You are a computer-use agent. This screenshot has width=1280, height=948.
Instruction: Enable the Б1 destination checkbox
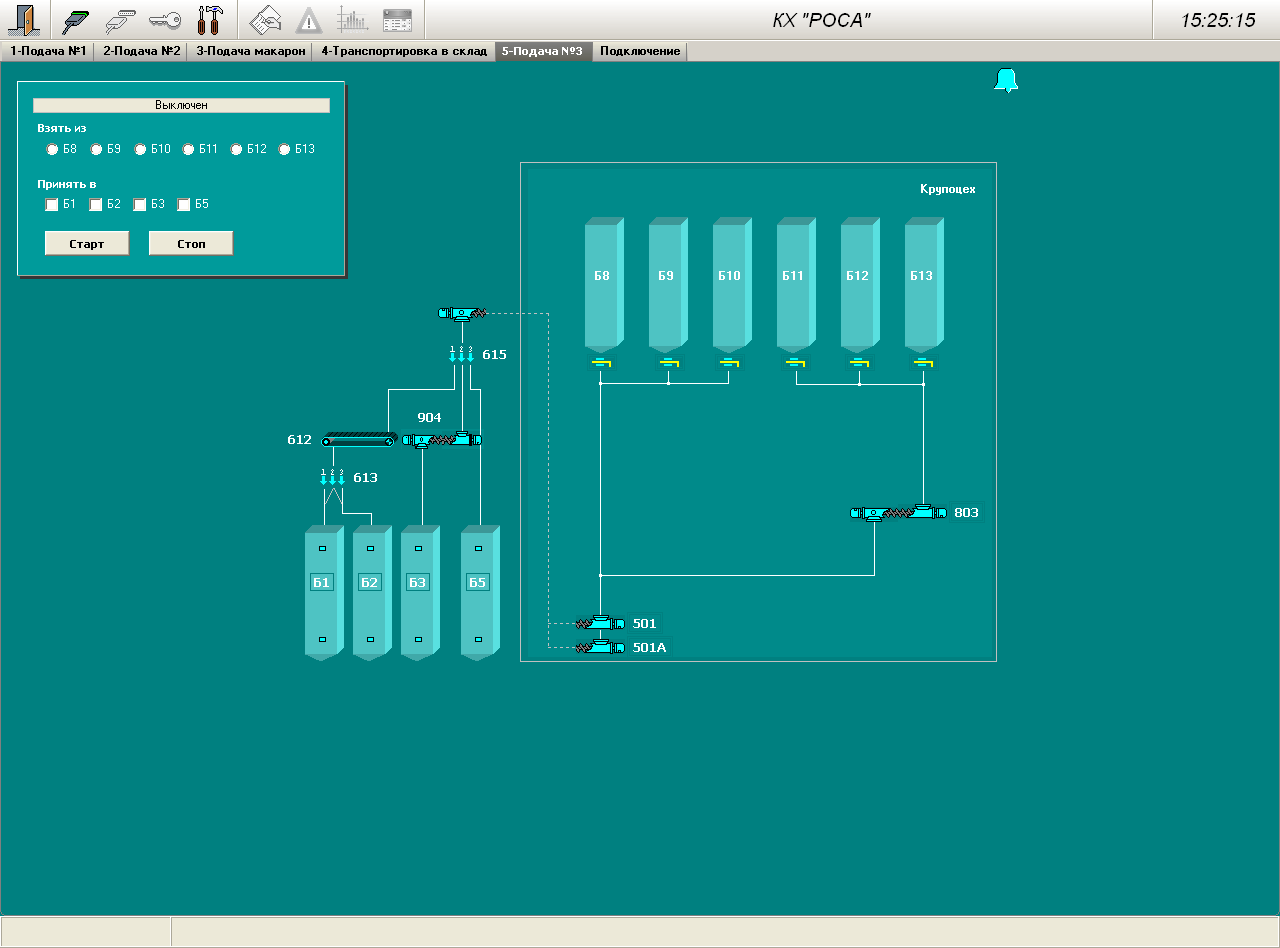[x=52, y=205]
